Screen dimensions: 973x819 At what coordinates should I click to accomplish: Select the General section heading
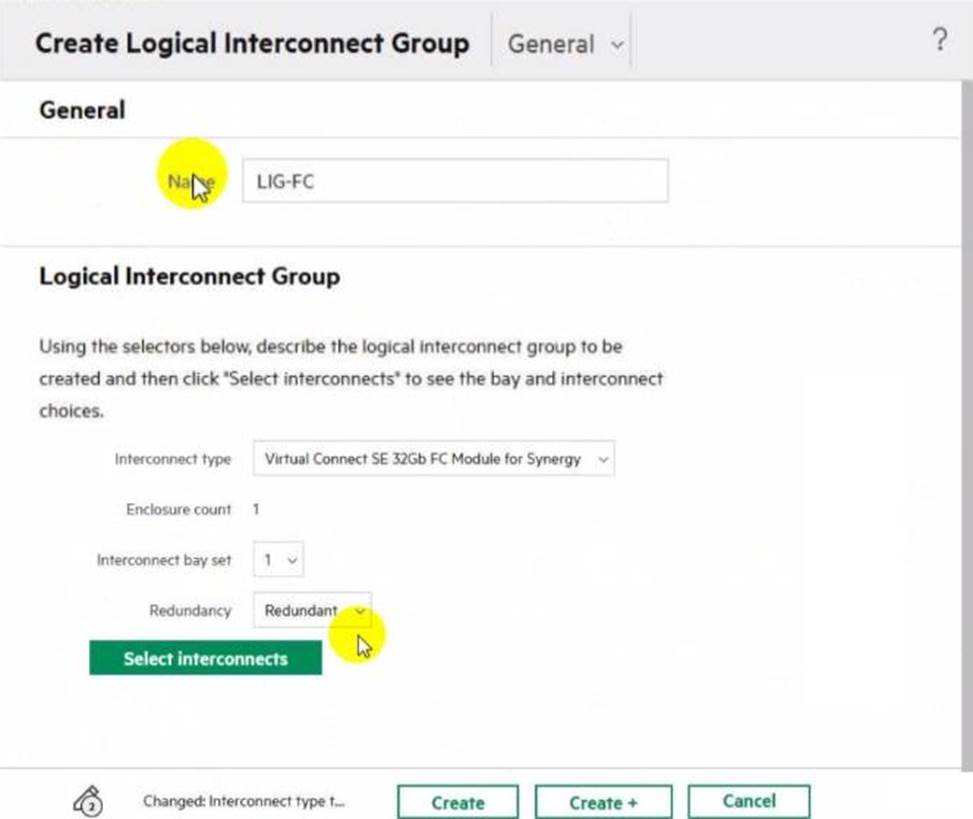pos(82,110)
